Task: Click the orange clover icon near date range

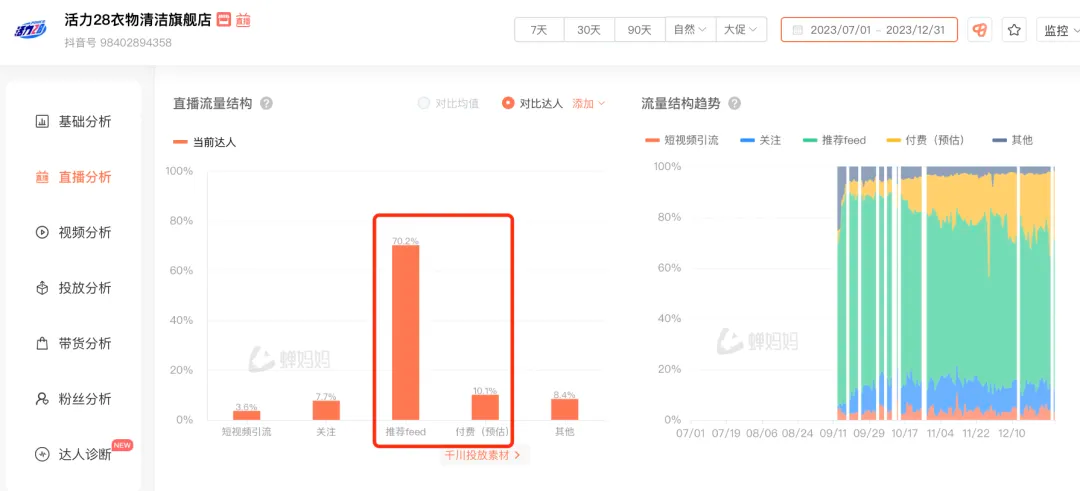Action: coord(980,30)
